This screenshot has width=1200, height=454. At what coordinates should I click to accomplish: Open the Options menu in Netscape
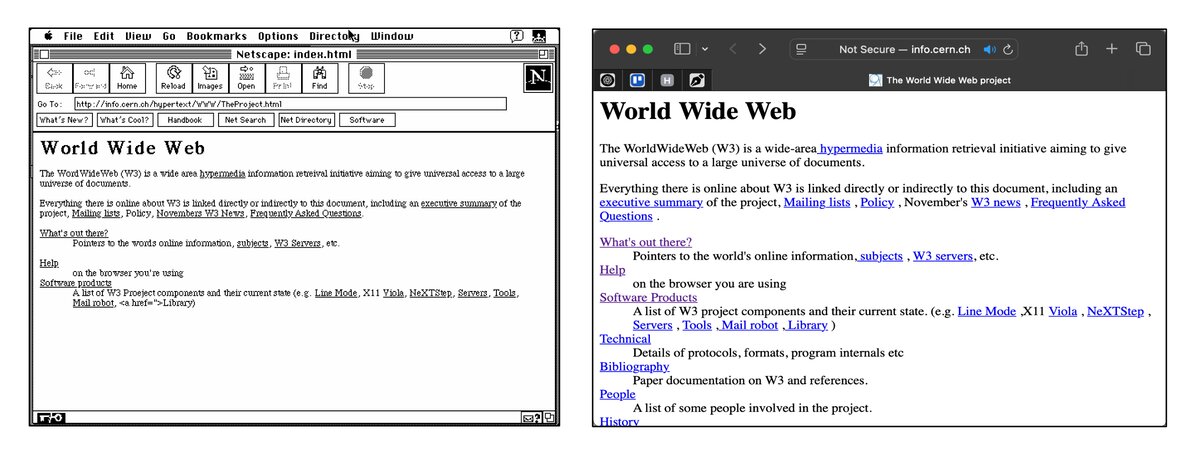pyautogui.click(x=278, y=36)
